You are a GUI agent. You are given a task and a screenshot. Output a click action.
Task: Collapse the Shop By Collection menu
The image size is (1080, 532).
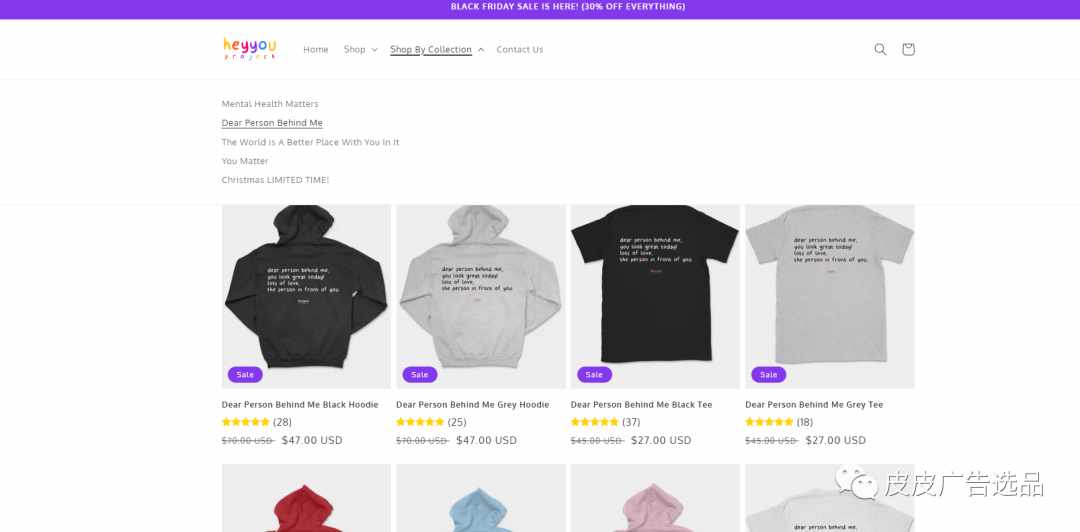tap(437, 49)
